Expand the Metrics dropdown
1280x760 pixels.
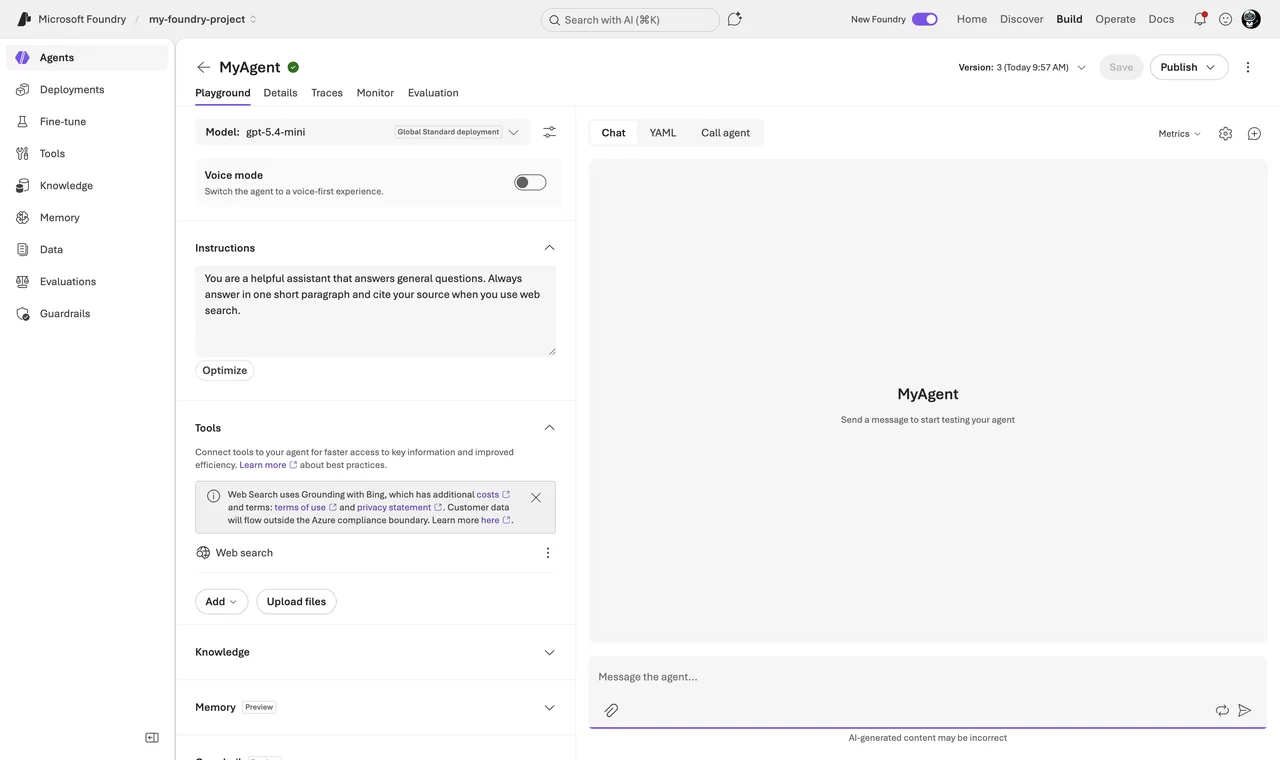(x=1180, y=134)
